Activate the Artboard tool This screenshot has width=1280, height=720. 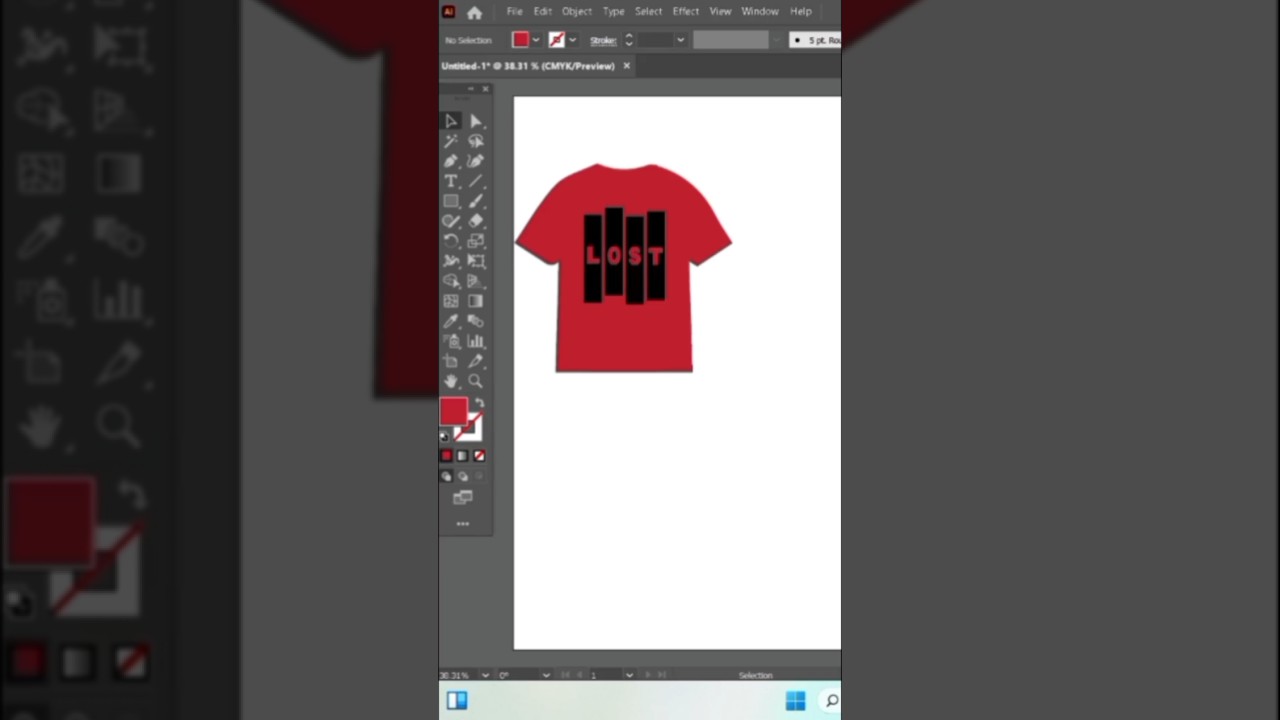coord(451,361)
